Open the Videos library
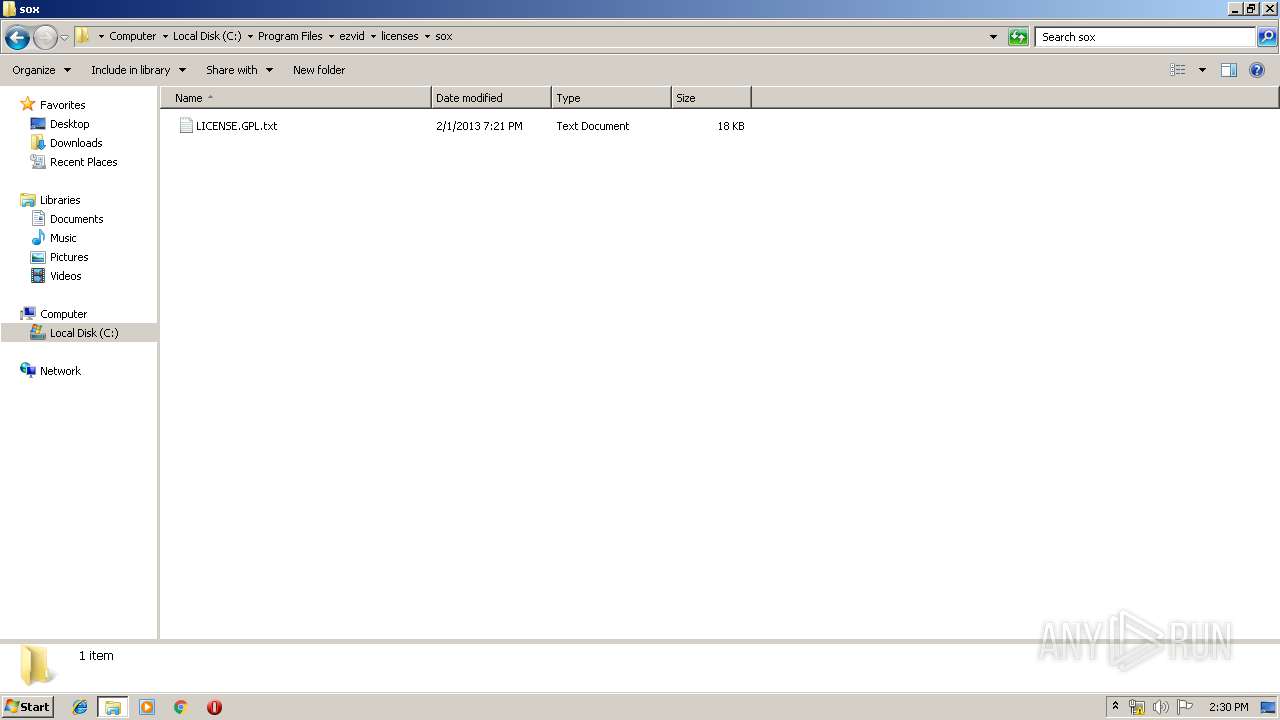The height and width of the screenshot is (720, 1280). point(65,276)
